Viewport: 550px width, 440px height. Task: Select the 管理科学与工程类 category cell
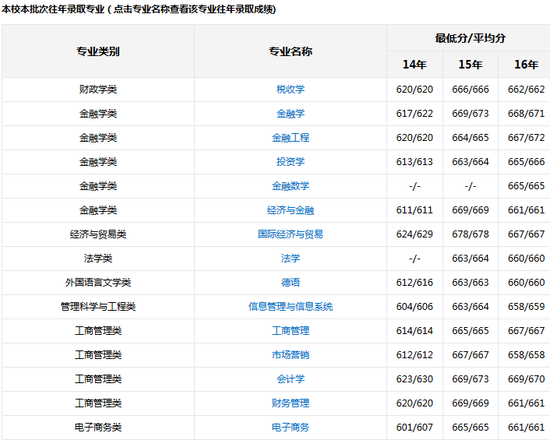[98, 307]
